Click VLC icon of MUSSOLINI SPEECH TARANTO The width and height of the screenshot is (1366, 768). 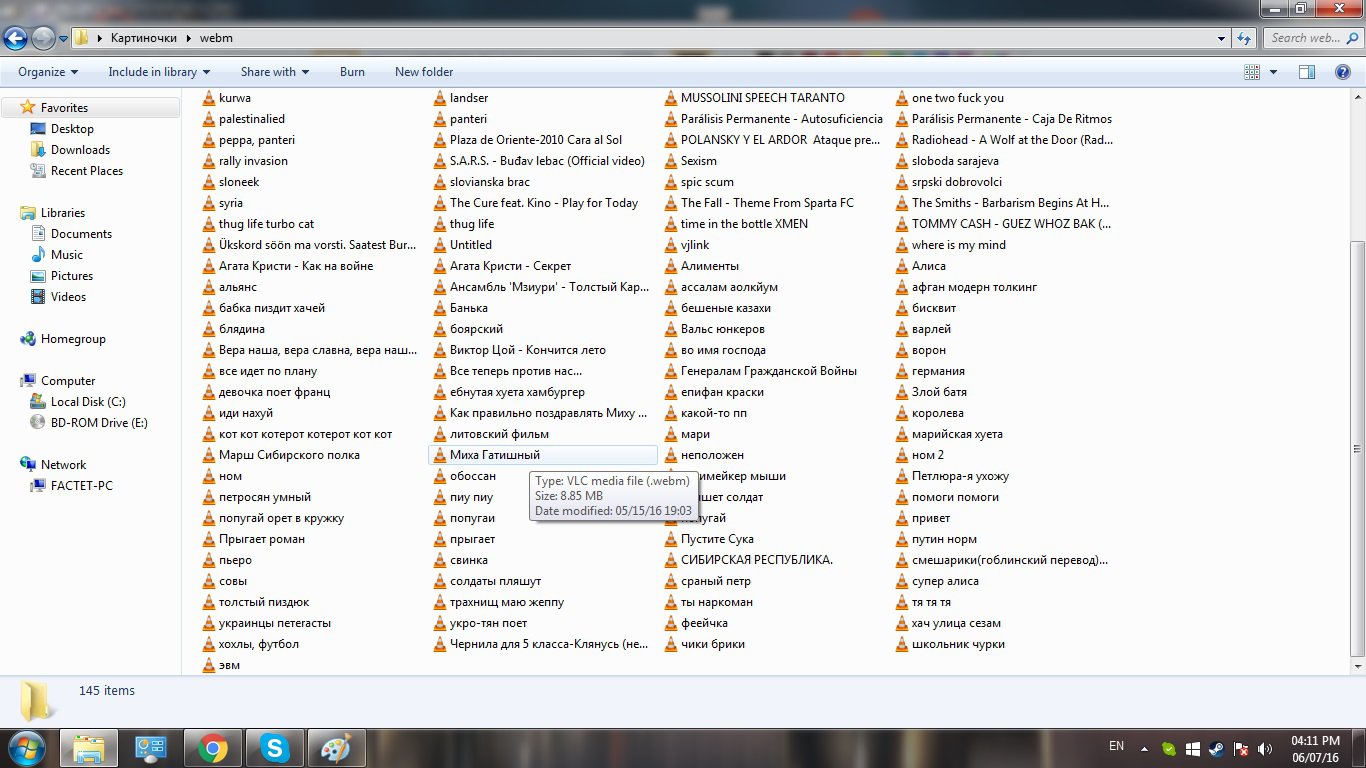(670, 98)
